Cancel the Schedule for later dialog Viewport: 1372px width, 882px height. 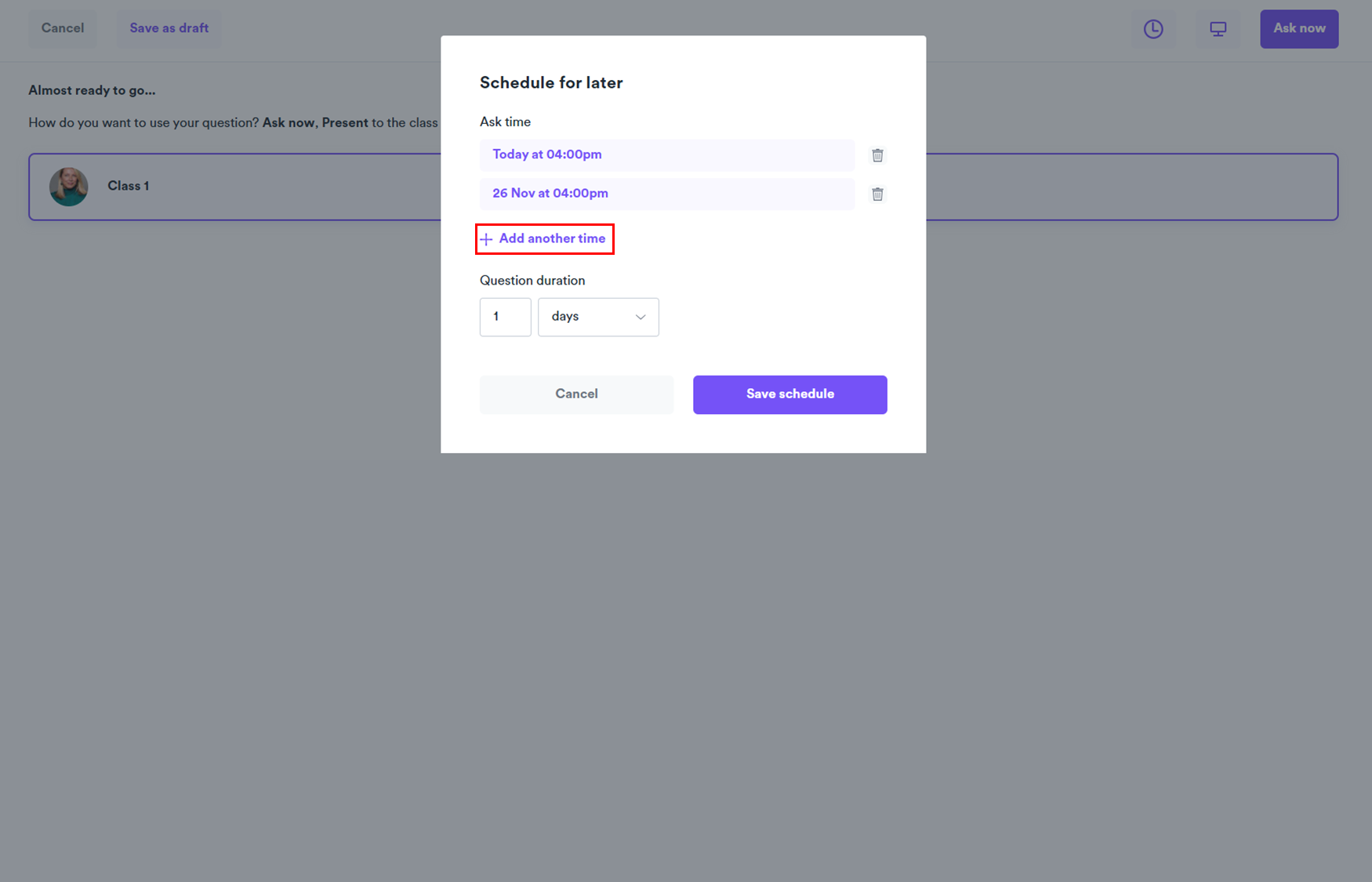tap(576, 394)
